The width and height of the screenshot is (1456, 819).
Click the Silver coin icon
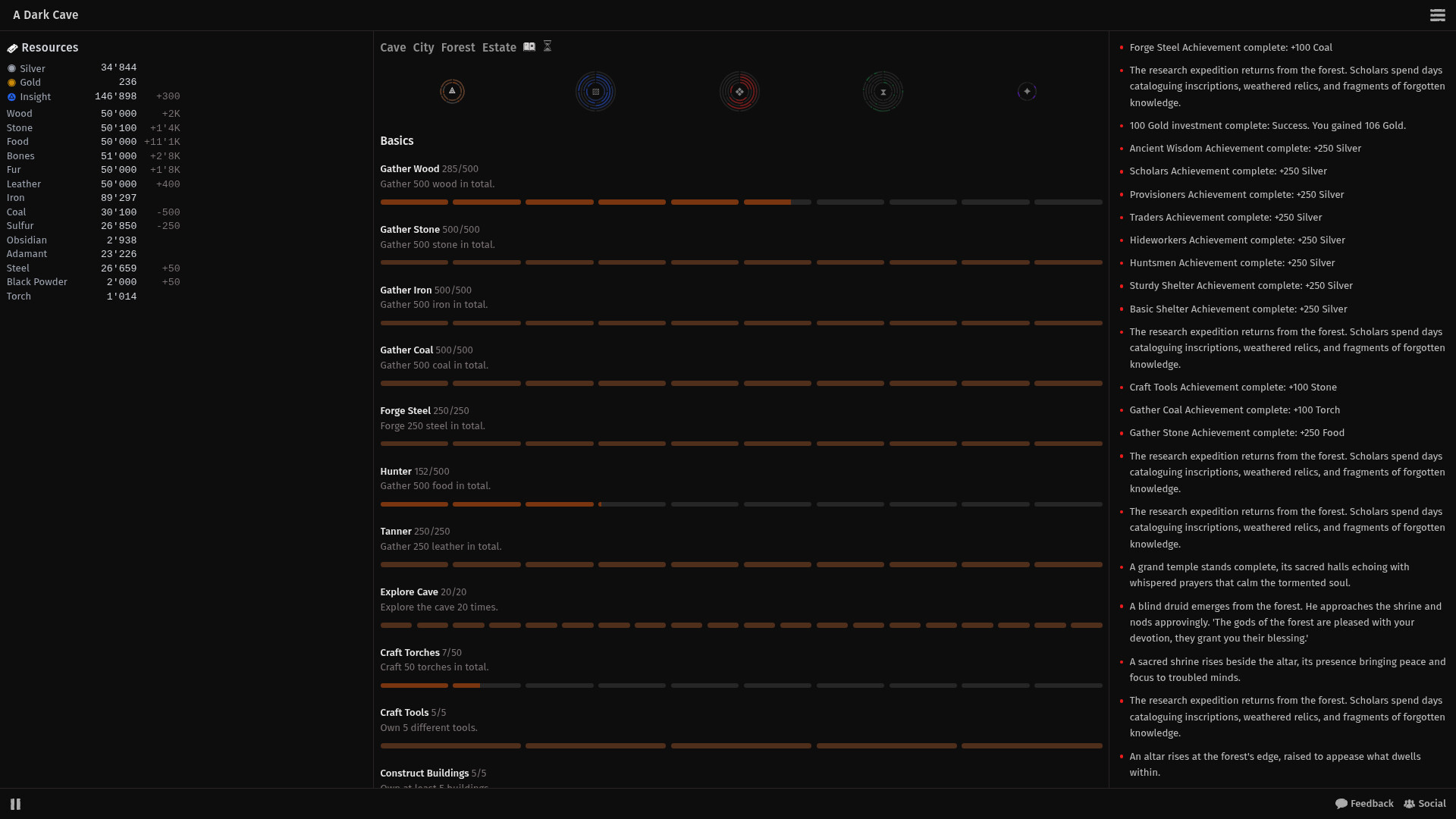coord(11,68)
